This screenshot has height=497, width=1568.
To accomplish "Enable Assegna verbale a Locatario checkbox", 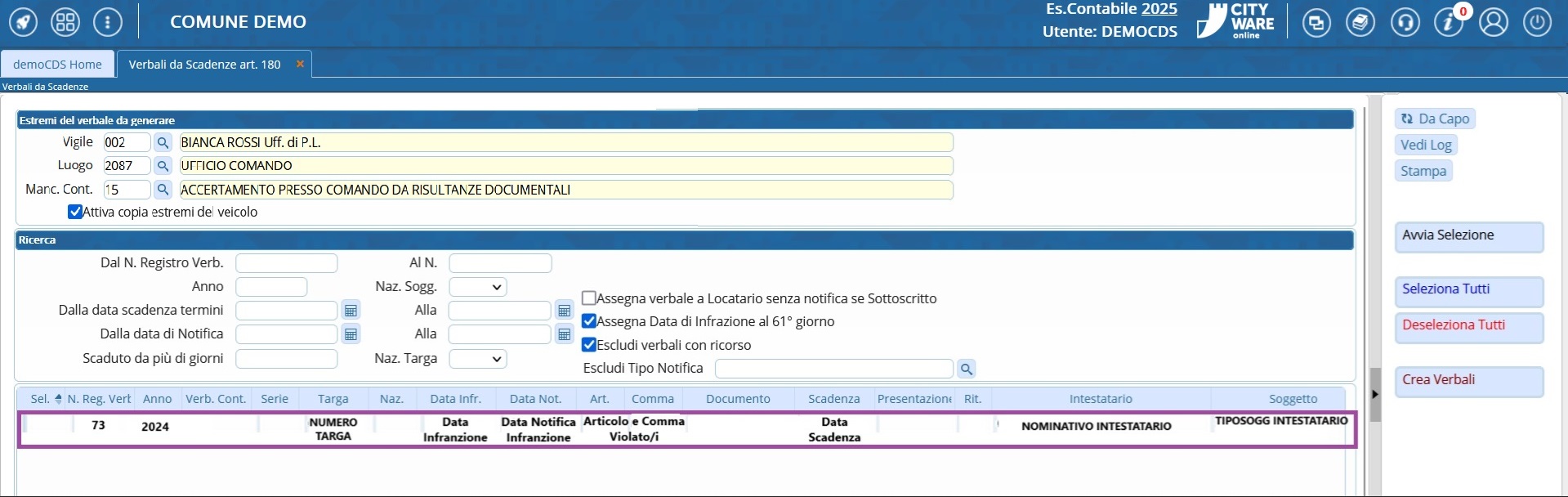I will 588,298.
